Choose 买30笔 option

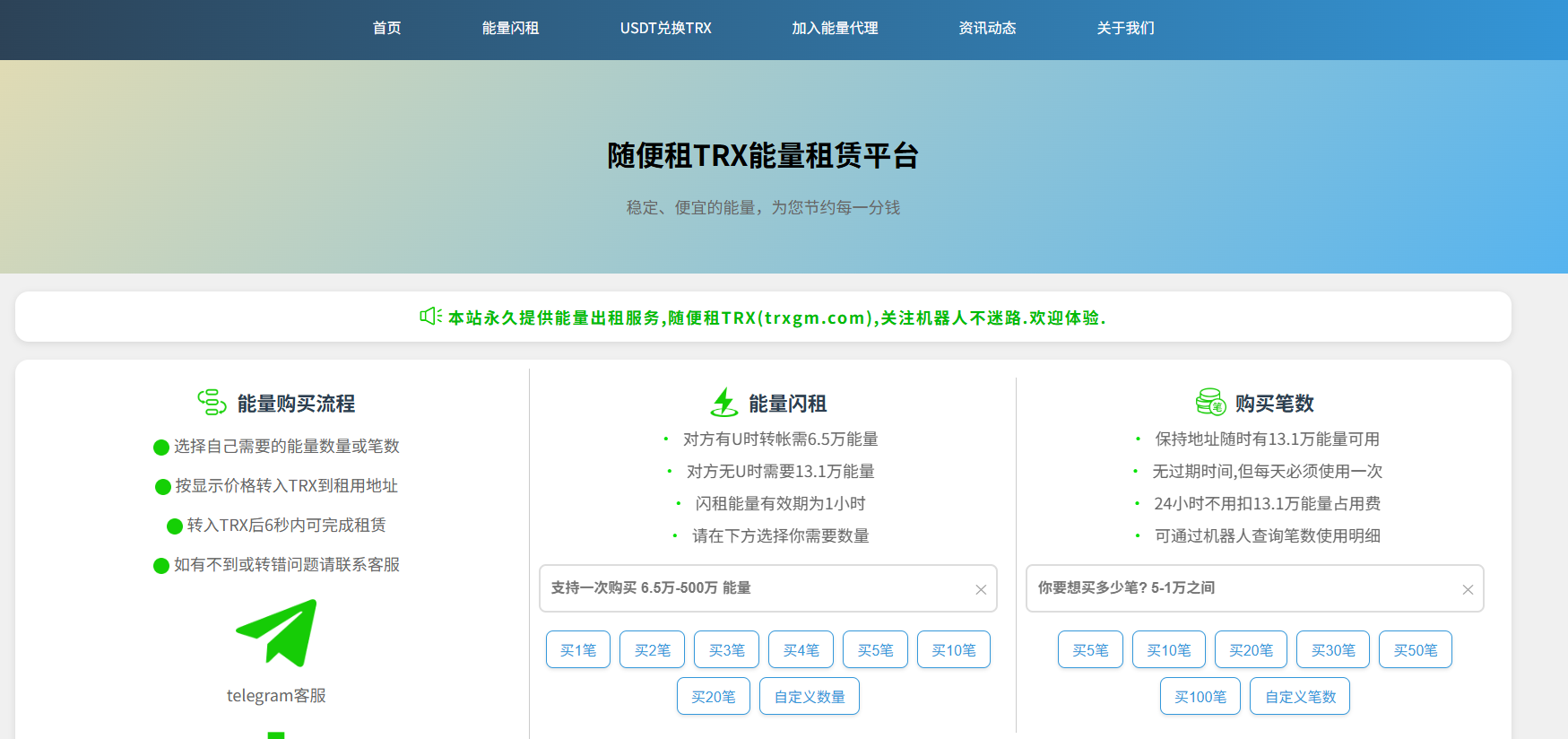[x=1333, y=650]
